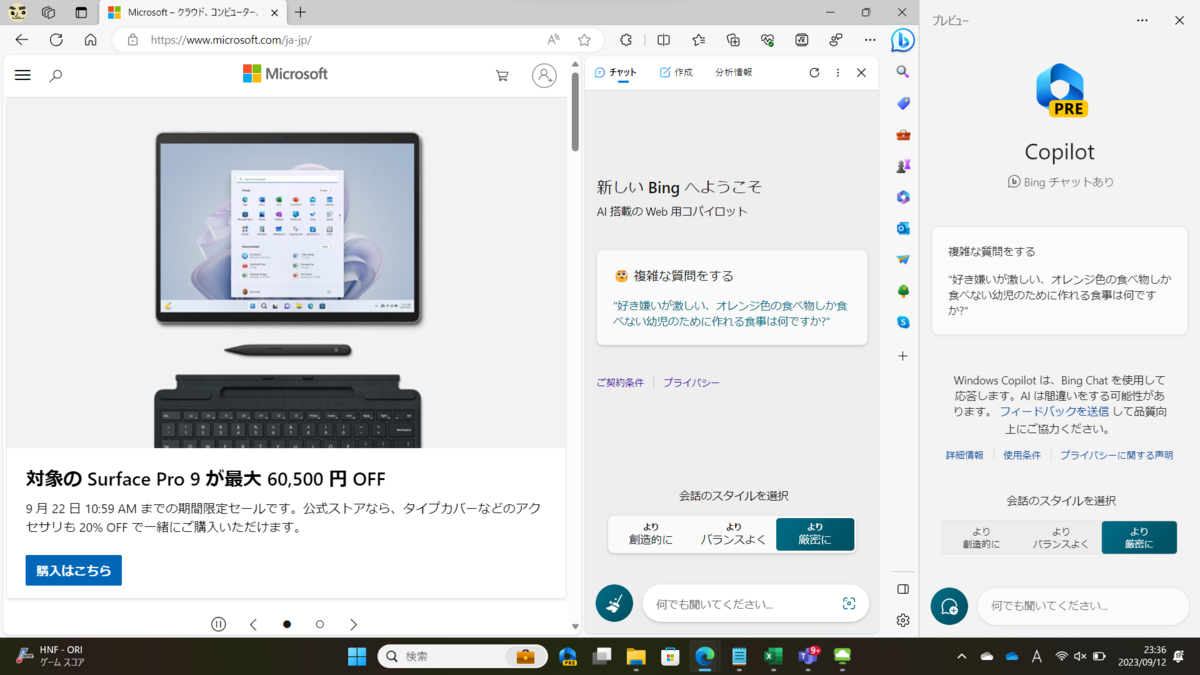Reload the Microsoft page
Image resolution: width=1200 pixels, height=675 pixels.
(56, 40)
